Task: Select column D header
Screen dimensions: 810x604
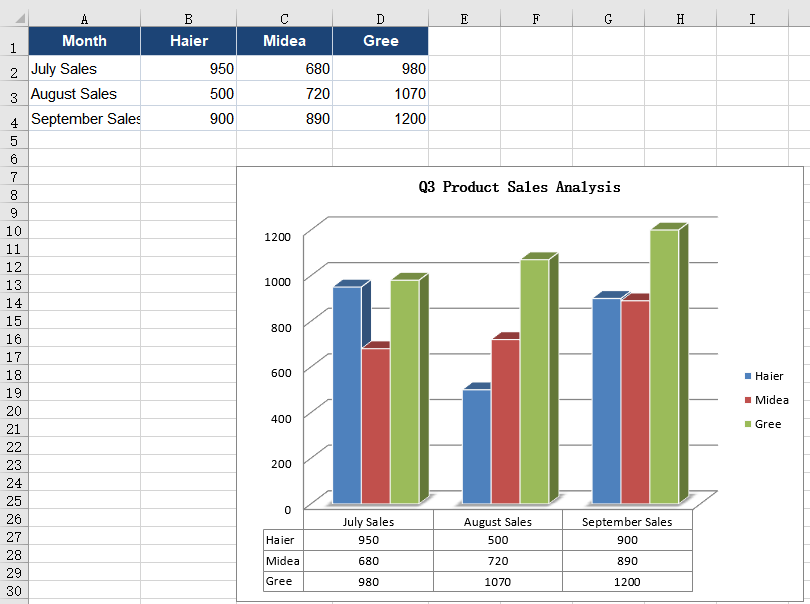Action: pos(380,19)
